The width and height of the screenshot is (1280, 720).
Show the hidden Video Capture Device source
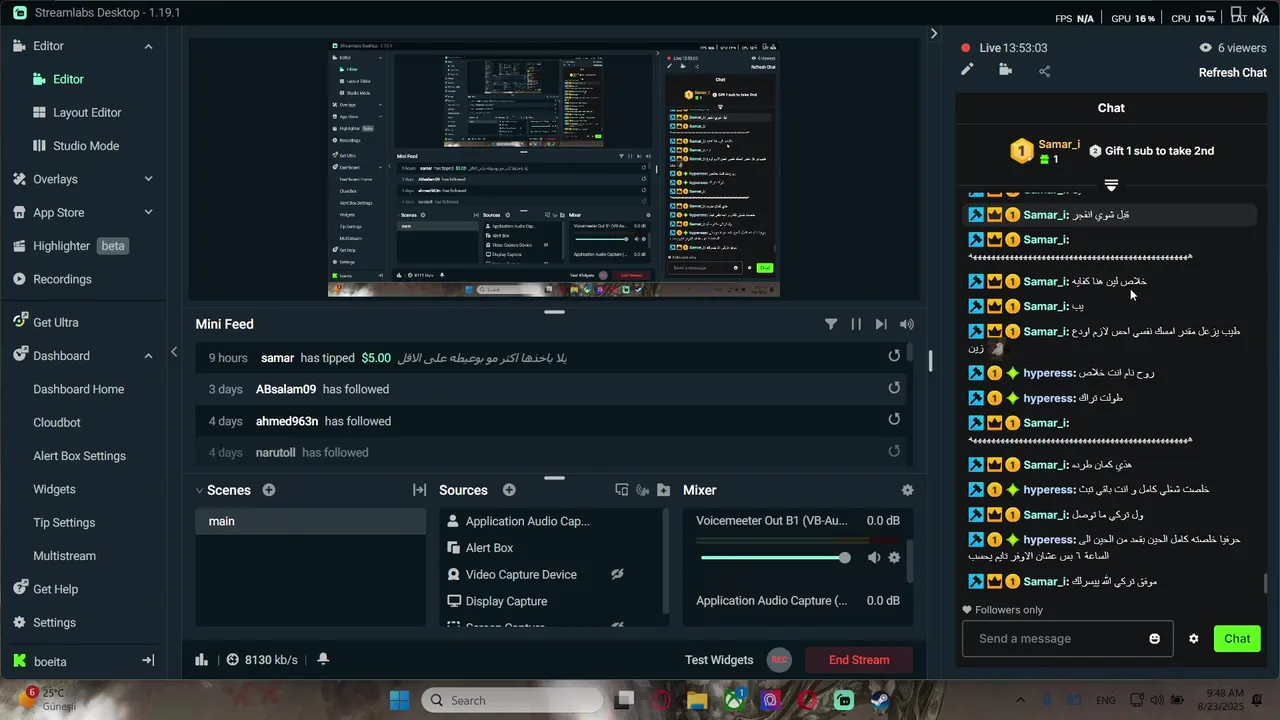point(618,574)
